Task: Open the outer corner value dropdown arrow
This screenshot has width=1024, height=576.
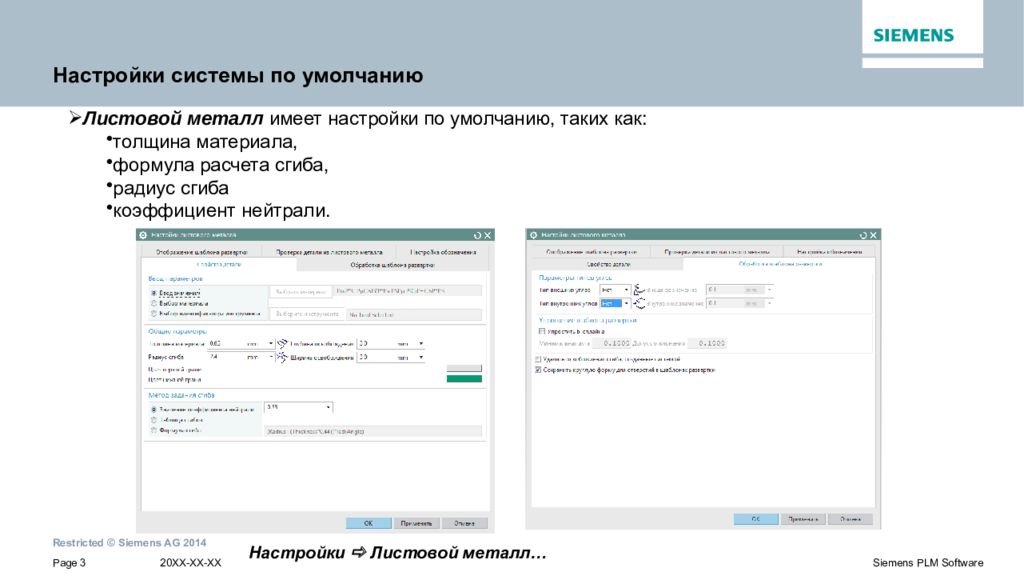Action: [769, 289]
